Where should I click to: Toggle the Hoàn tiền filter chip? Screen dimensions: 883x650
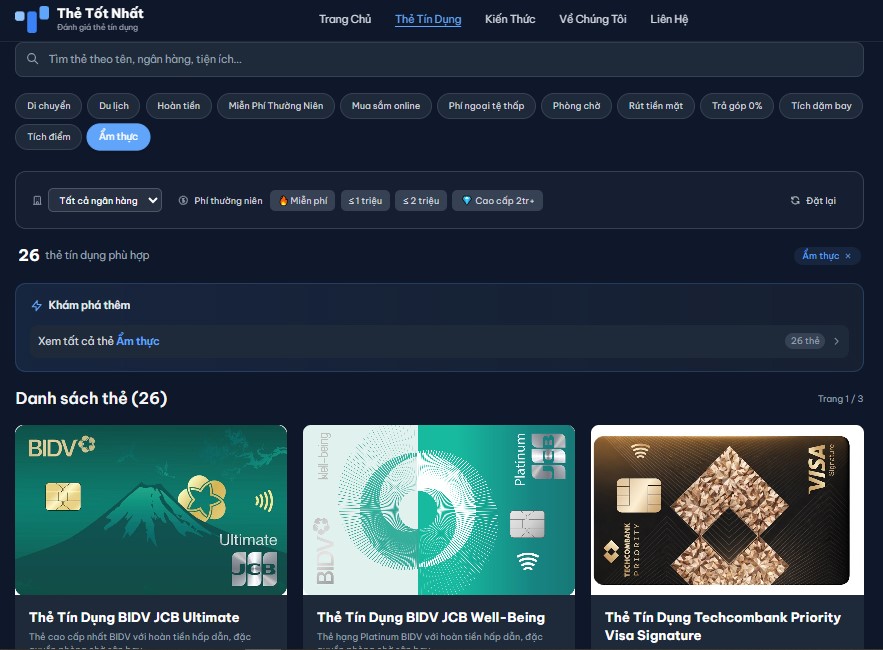click(178, 106)
